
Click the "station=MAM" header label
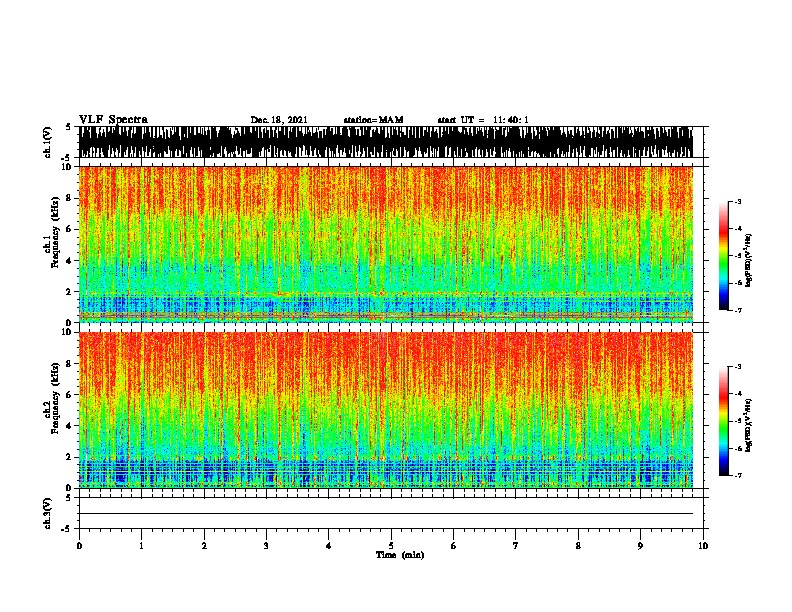coord(373,120)
